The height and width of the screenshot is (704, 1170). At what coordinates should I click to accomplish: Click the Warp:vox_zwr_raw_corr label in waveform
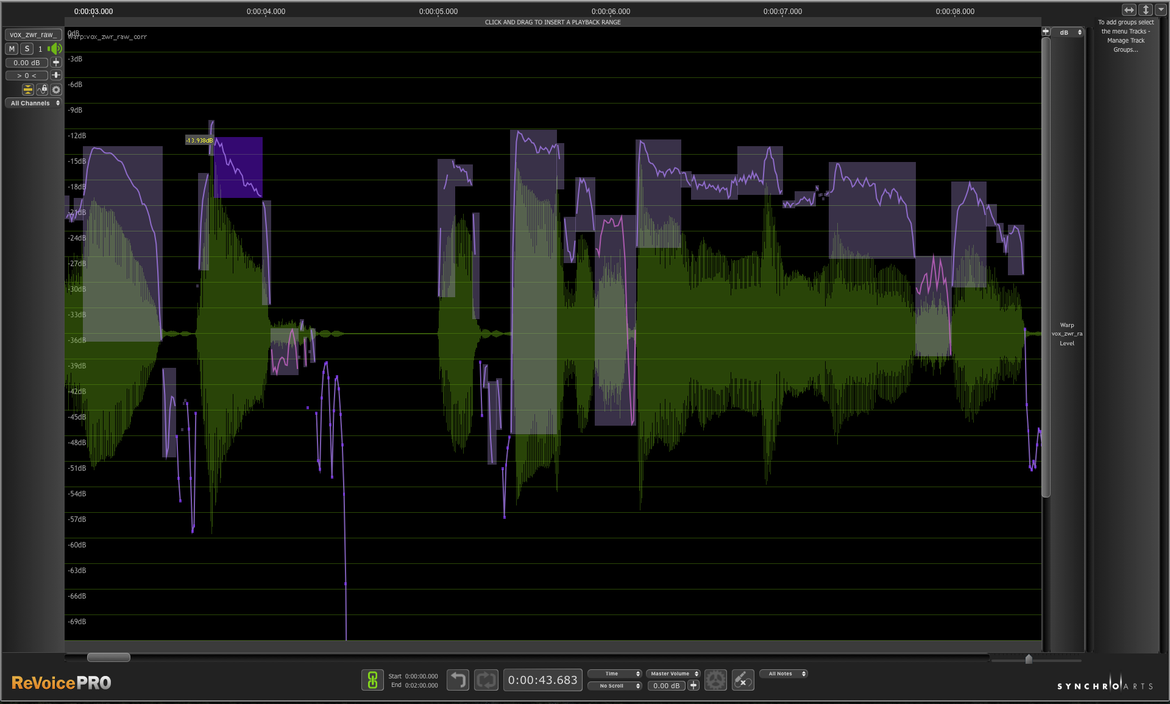[108, 36]
